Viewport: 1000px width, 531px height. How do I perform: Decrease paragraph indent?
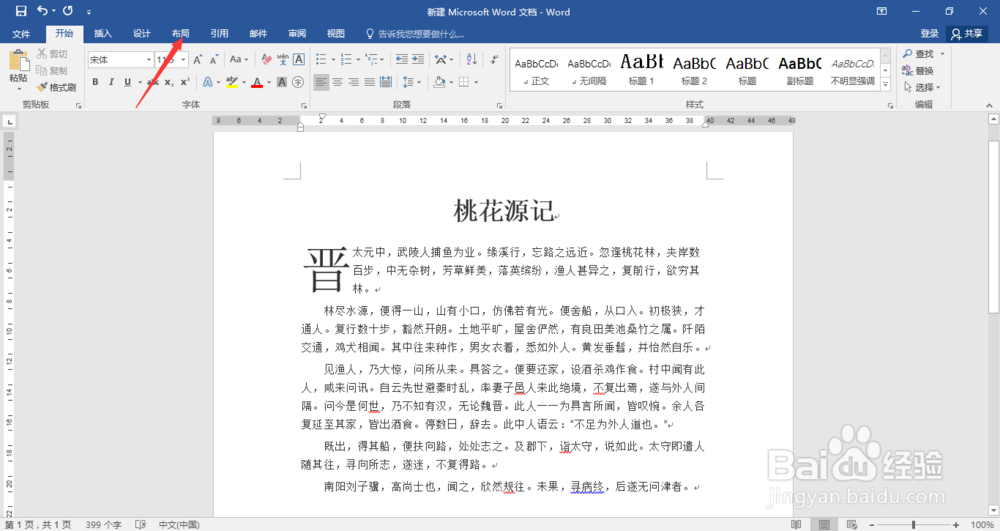click(x=402, y=59)
